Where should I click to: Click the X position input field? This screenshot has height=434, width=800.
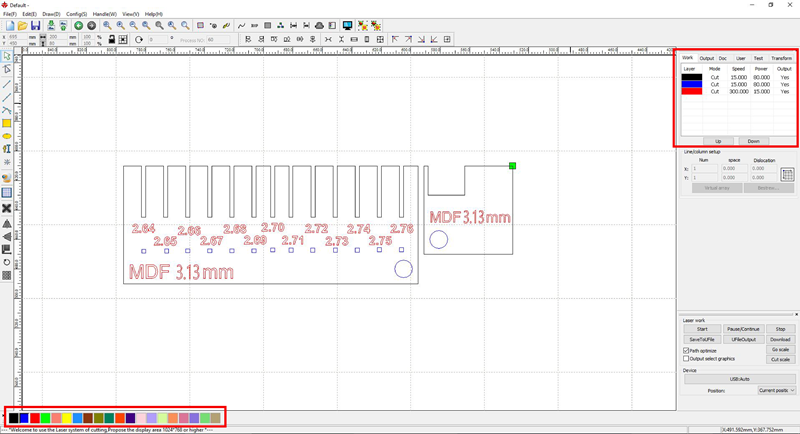tap(18, 37)
